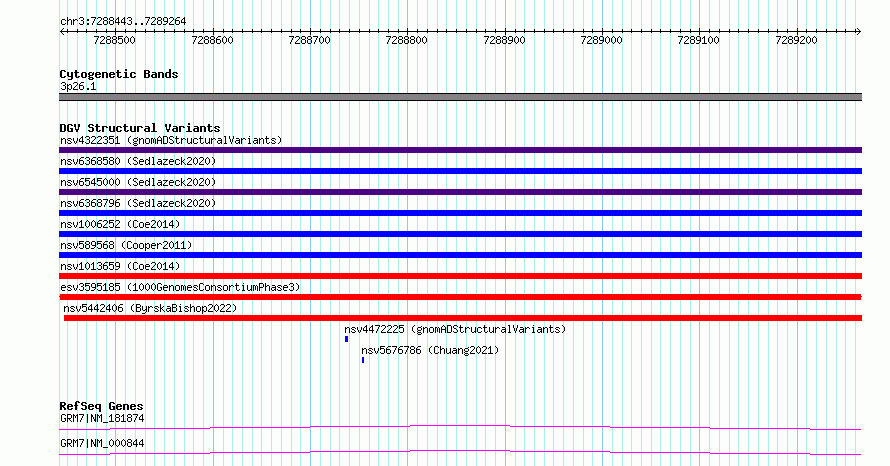The image size is (890, 466).
Task: Select variant label nsv5442406 (ByrskaBishop2022)
Action: 150,308
